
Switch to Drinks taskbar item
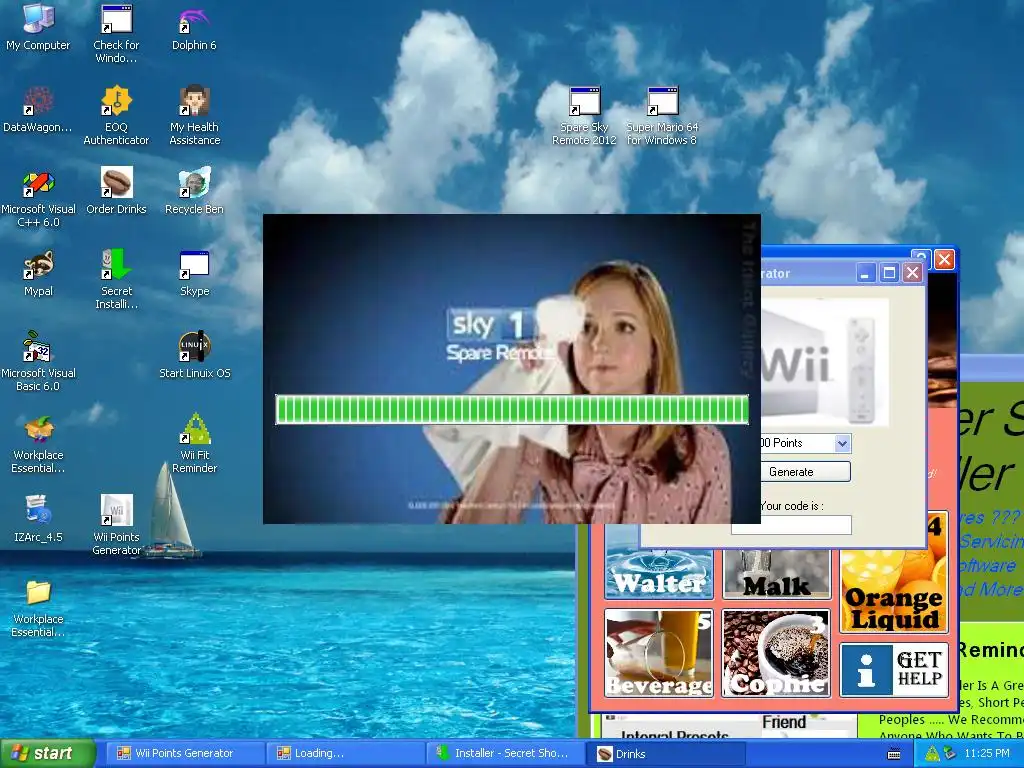(x=666, y=754)
